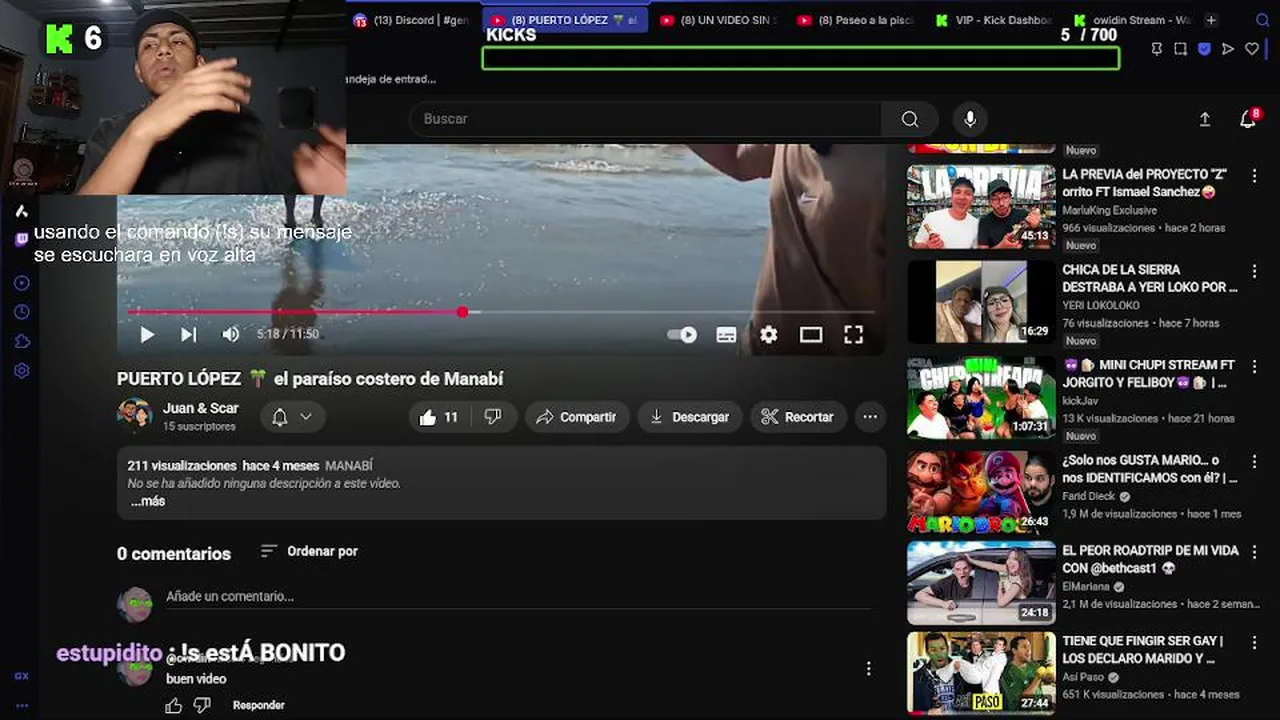Image resolution: width=1280 pixels, height=720 pixels.
Task: Open extensions puzzle icon in sidebar
Action: pos(21,341)
